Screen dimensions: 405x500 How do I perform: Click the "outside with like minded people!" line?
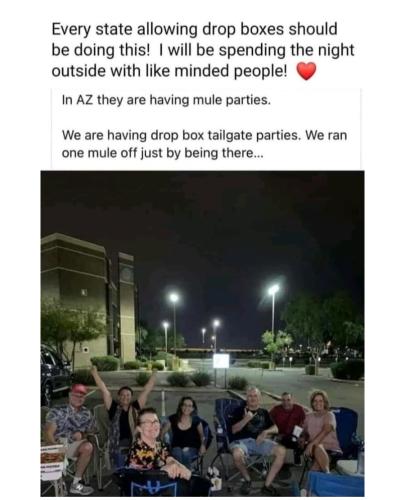click(x=169, y=71)
